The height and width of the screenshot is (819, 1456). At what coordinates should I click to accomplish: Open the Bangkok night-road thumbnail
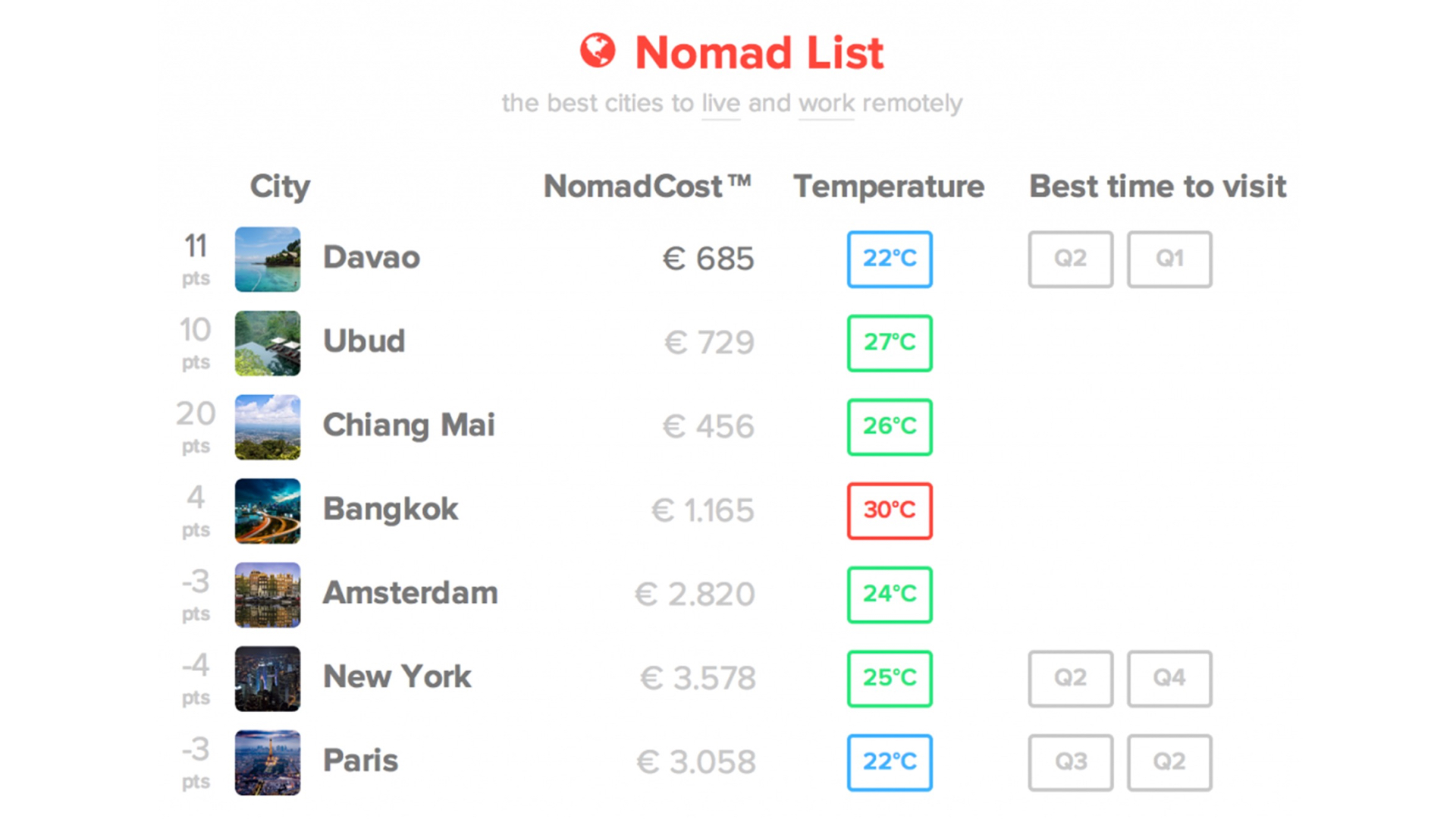coord(268,511)
